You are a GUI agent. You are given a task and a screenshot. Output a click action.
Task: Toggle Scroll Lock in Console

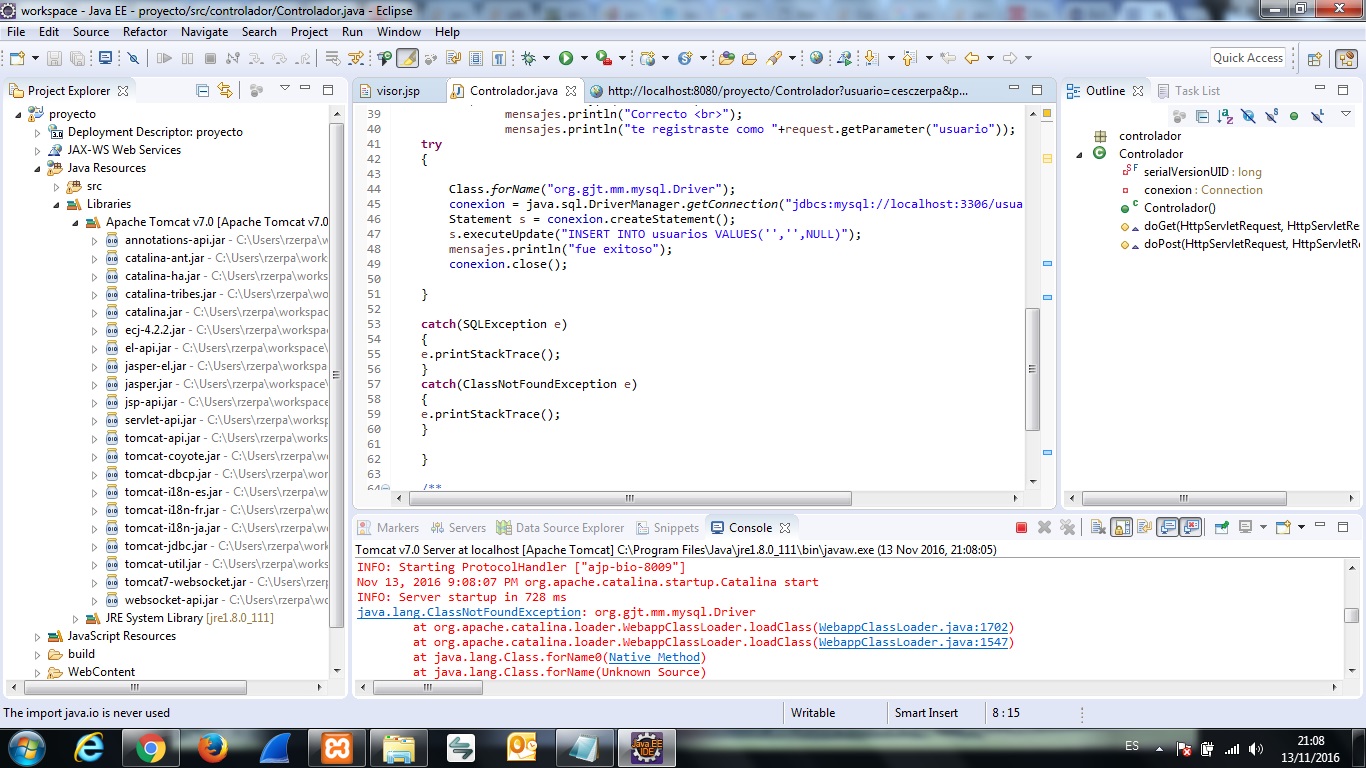(x=1123, y=527)
